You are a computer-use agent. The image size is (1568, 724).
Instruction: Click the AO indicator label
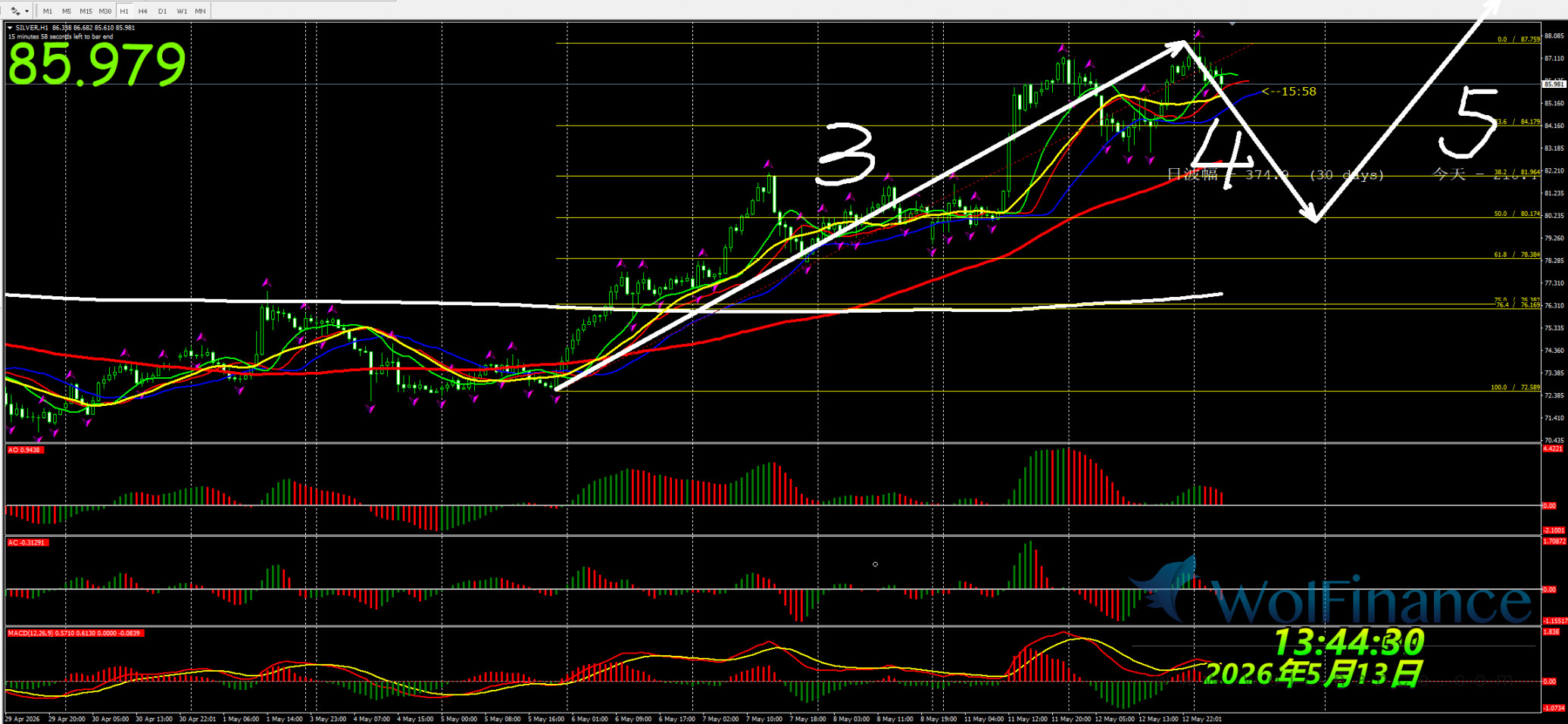click(x=24, y=450)
